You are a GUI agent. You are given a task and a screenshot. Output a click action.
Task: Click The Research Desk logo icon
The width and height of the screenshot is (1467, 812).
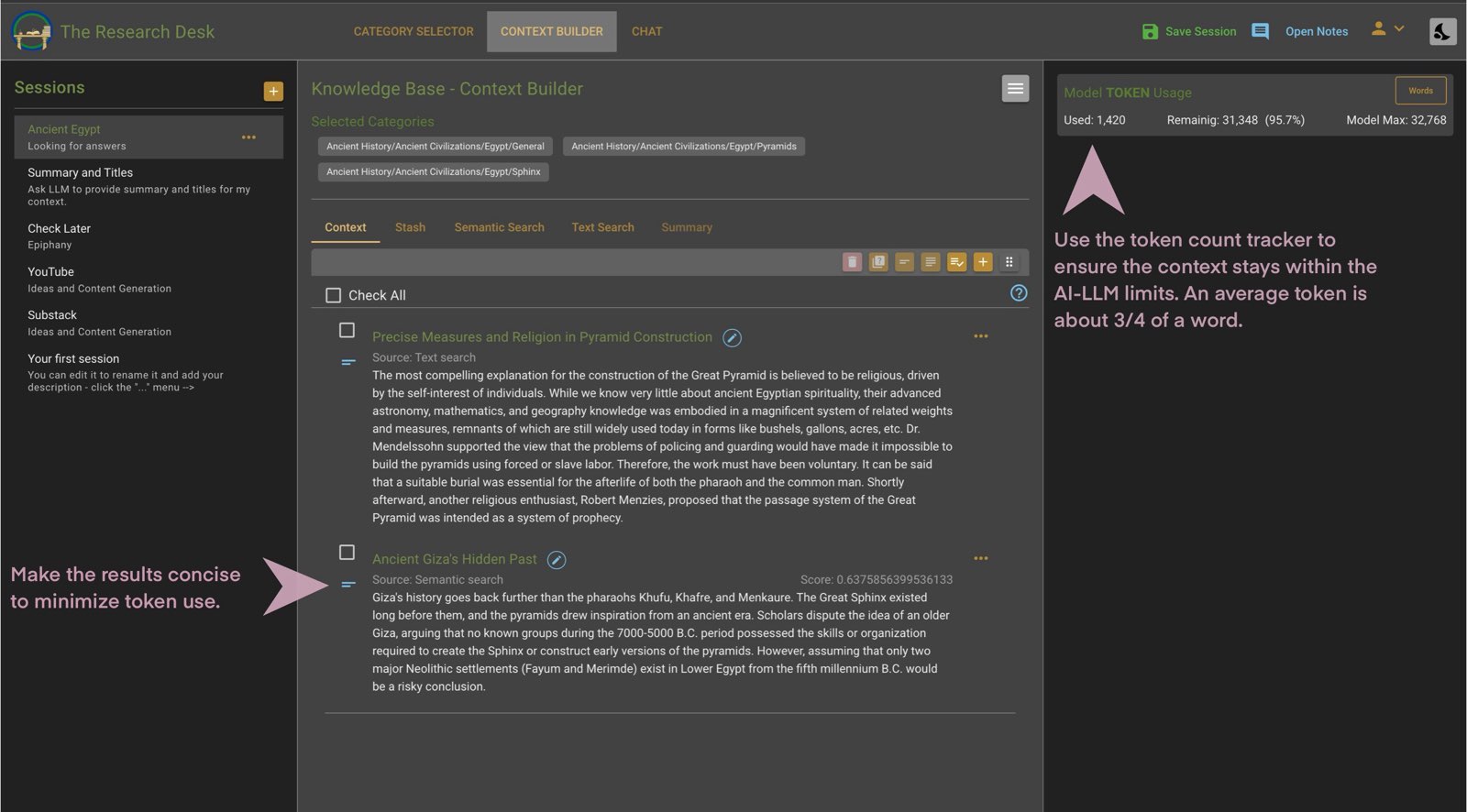pyautogui.click(x=31, y=31)
